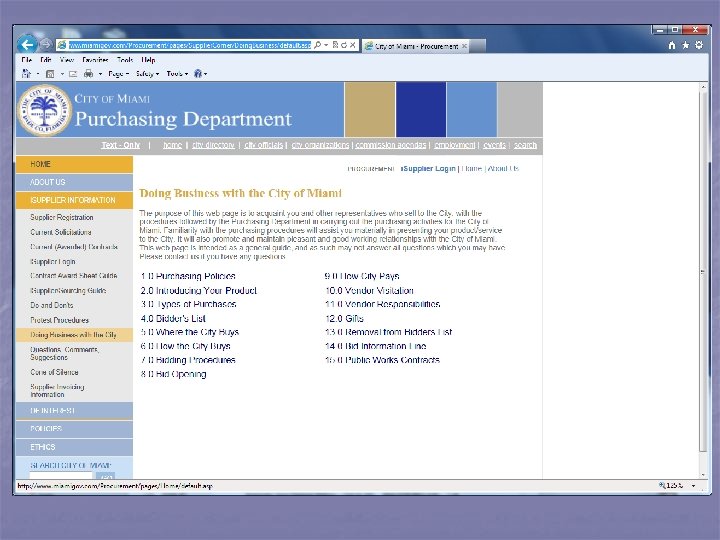
Task: Click the search magnifier in address bar
Action: 317,45
